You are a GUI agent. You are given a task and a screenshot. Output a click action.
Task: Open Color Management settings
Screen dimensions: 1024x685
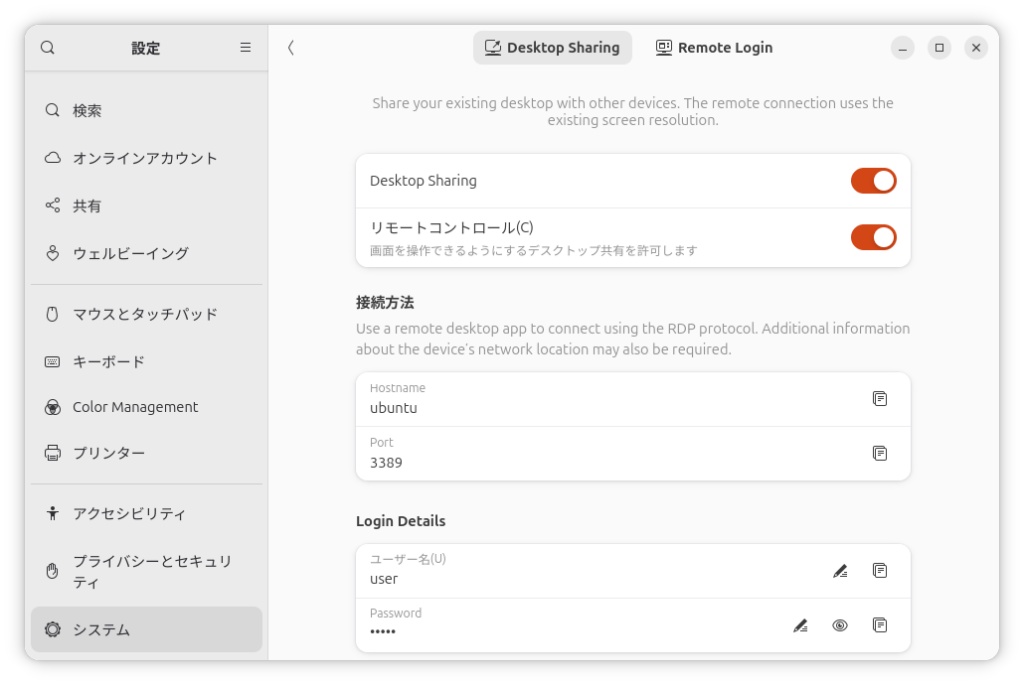pos(135,407)
